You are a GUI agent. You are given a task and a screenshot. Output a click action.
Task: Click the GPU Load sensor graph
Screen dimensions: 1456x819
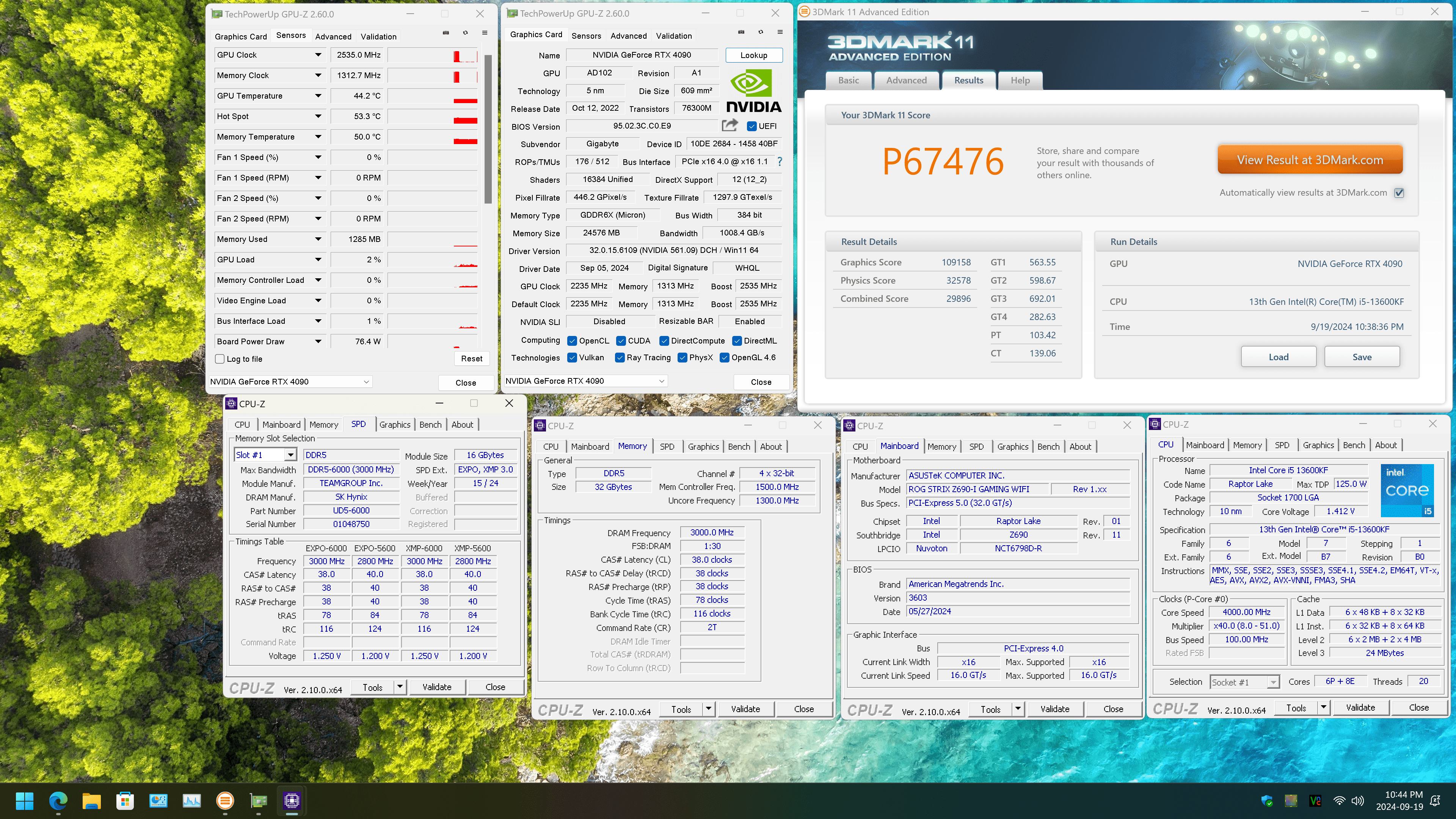pos(433,259)
